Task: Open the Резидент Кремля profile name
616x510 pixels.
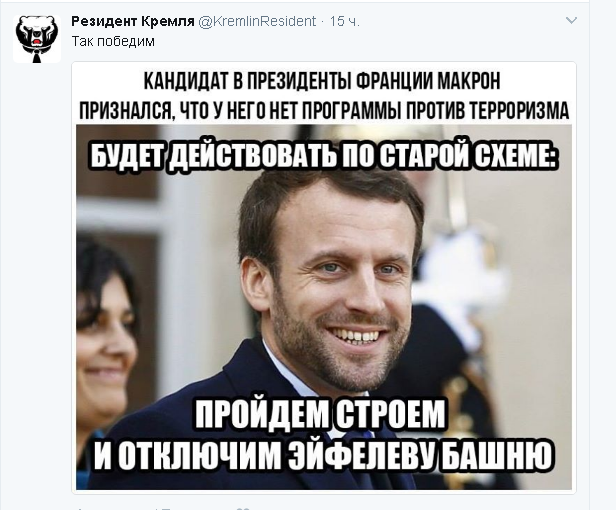Action: (133, 21)
